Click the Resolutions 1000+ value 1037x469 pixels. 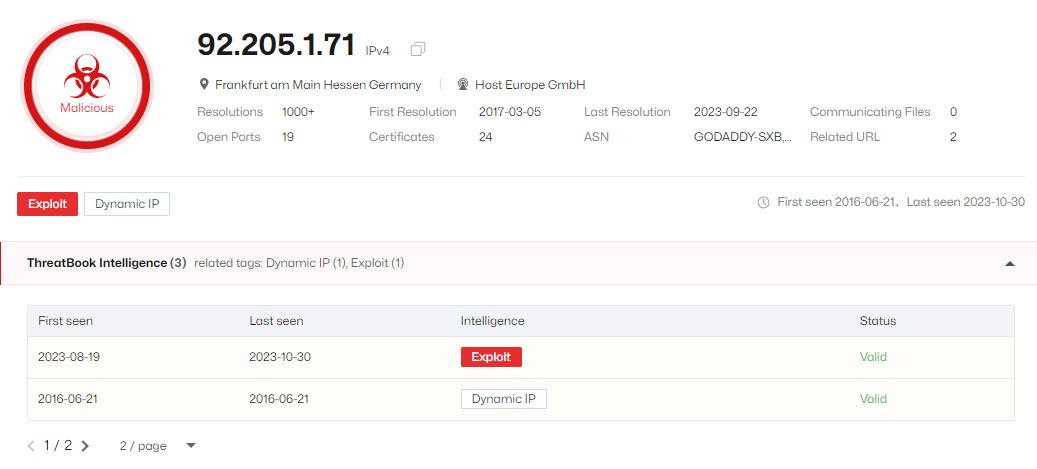click(x=298, y=112)
